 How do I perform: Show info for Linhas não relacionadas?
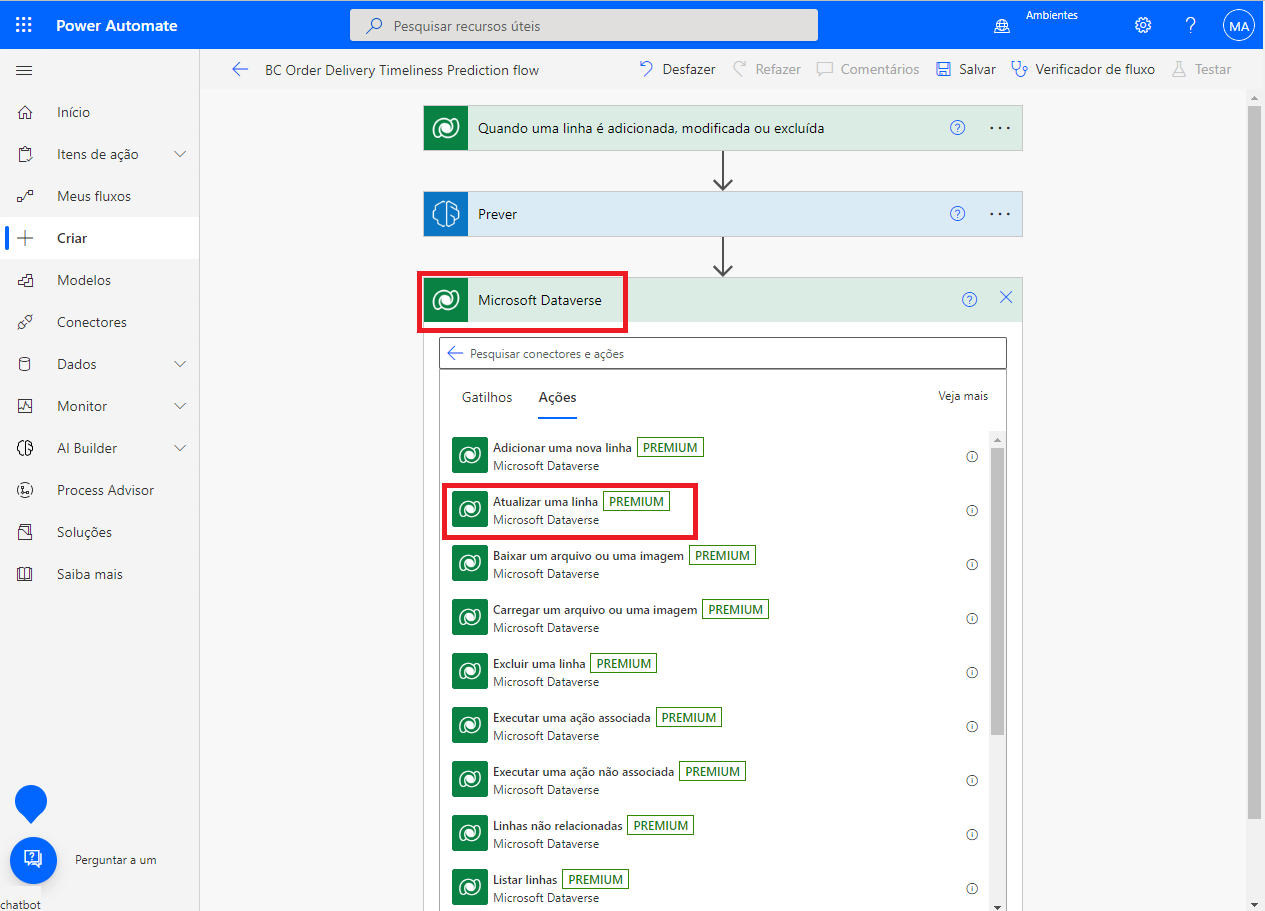972,834
